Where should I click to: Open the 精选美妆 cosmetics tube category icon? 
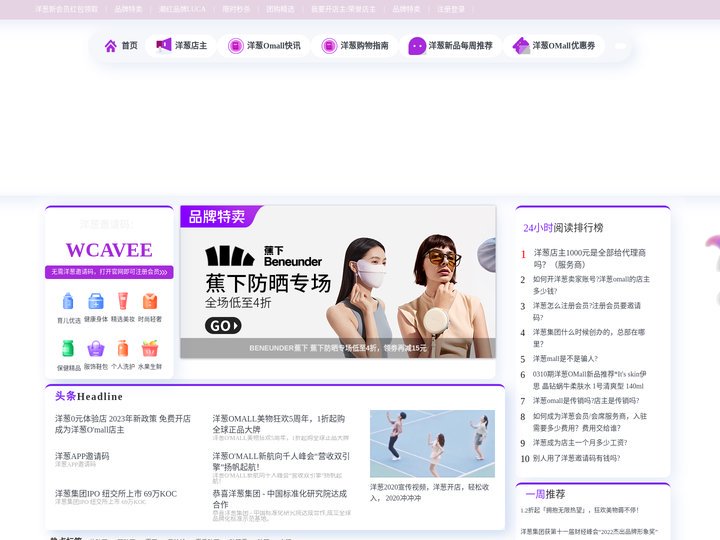point(123,301)
